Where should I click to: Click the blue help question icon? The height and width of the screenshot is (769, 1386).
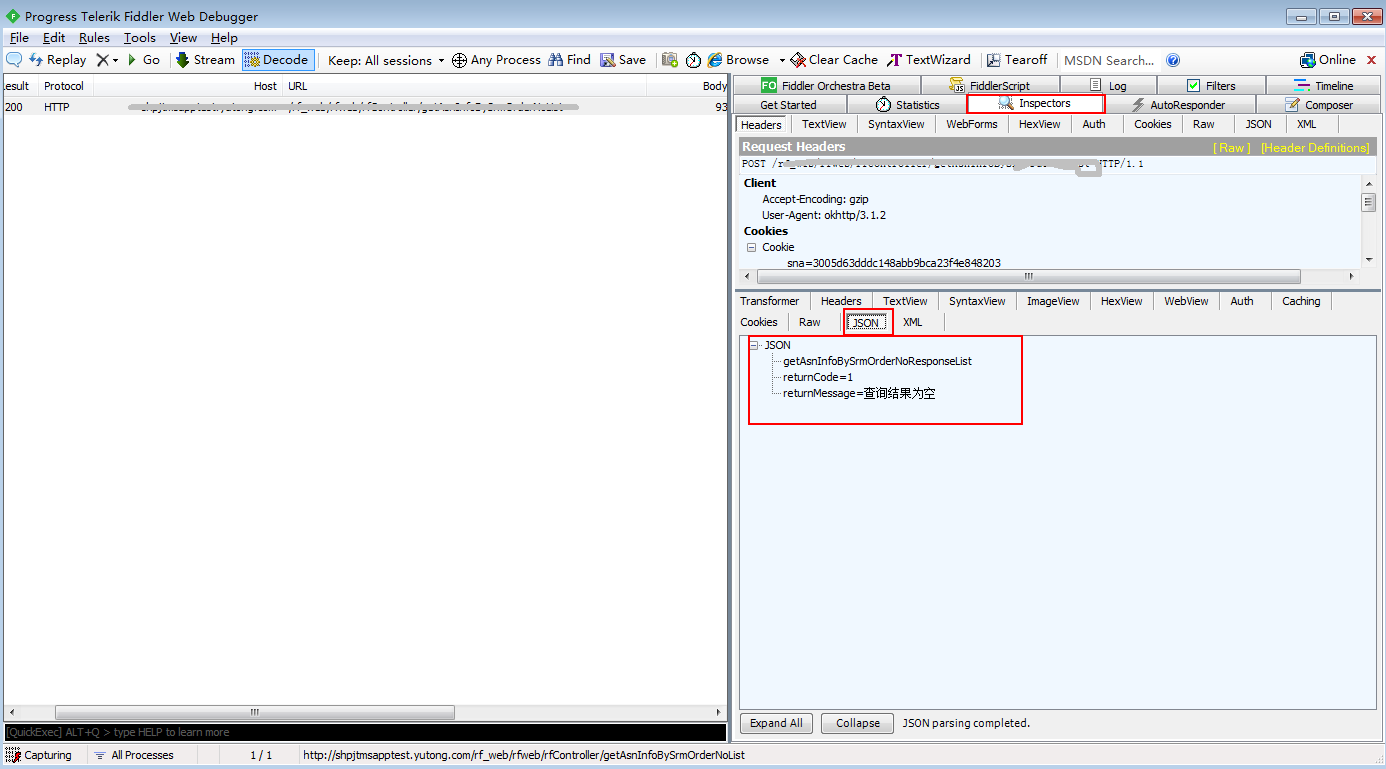click(1173, 60)
